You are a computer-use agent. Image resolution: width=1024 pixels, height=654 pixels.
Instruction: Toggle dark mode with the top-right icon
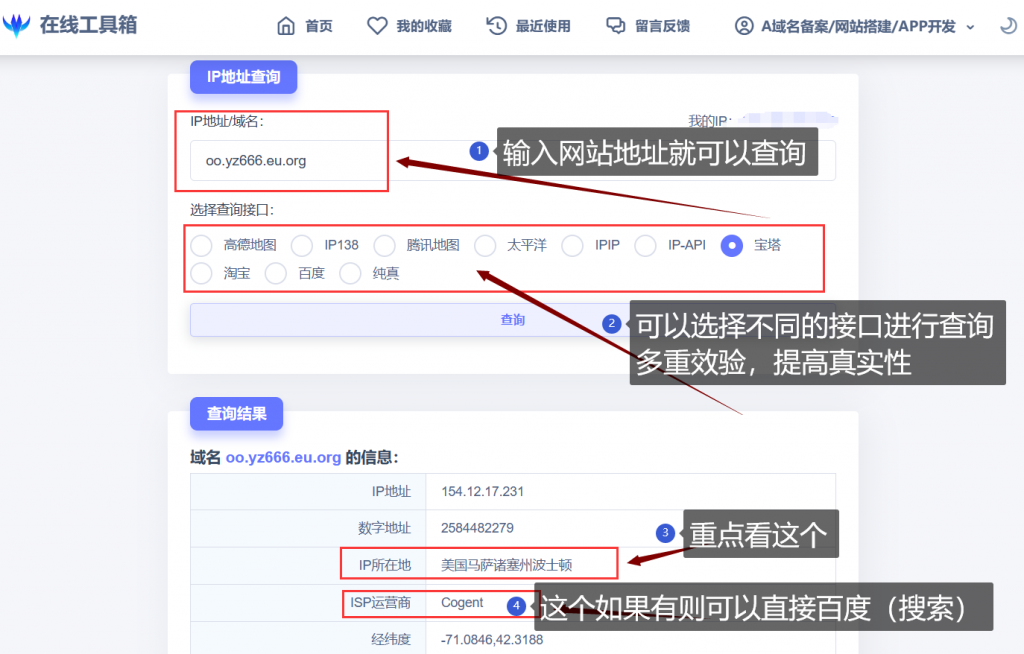(x=1010, y=27)
